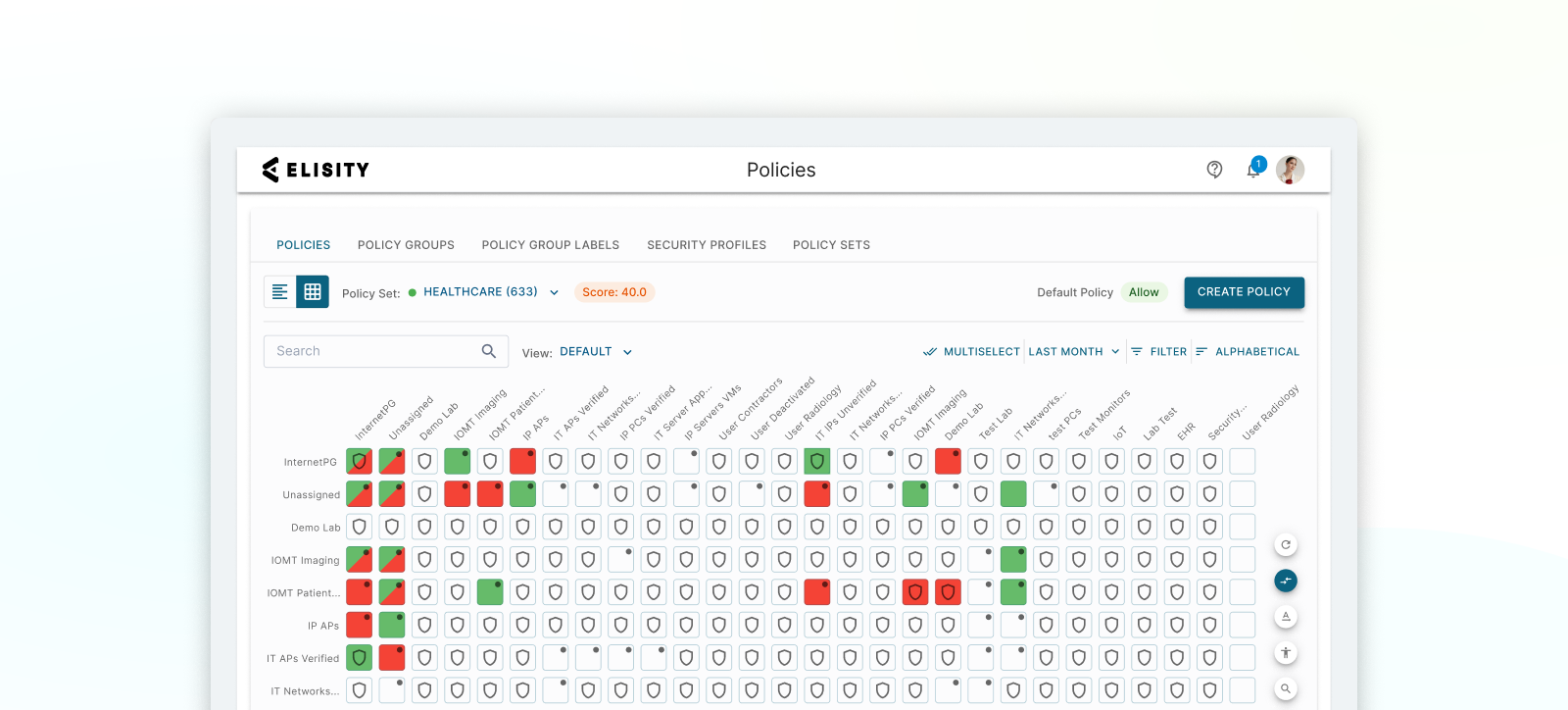Click the 'IT APs Verified' row label
1568x710 pixels.
(x=303, y=659)
